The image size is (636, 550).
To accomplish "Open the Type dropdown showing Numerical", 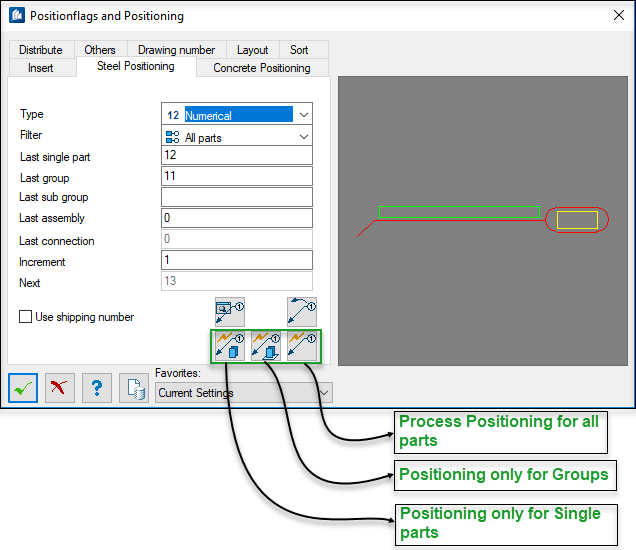I will [237, 114].
